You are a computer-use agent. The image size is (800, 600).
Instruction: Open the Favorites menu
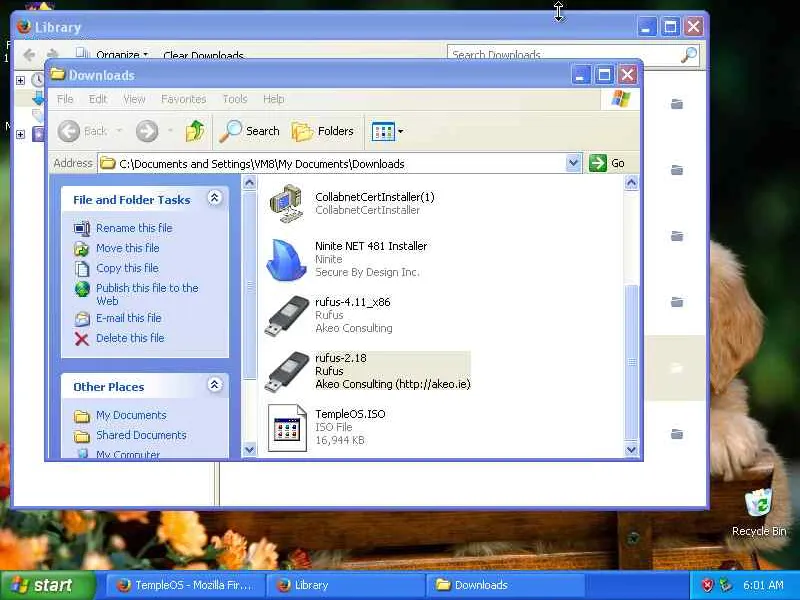coord(184,99)
